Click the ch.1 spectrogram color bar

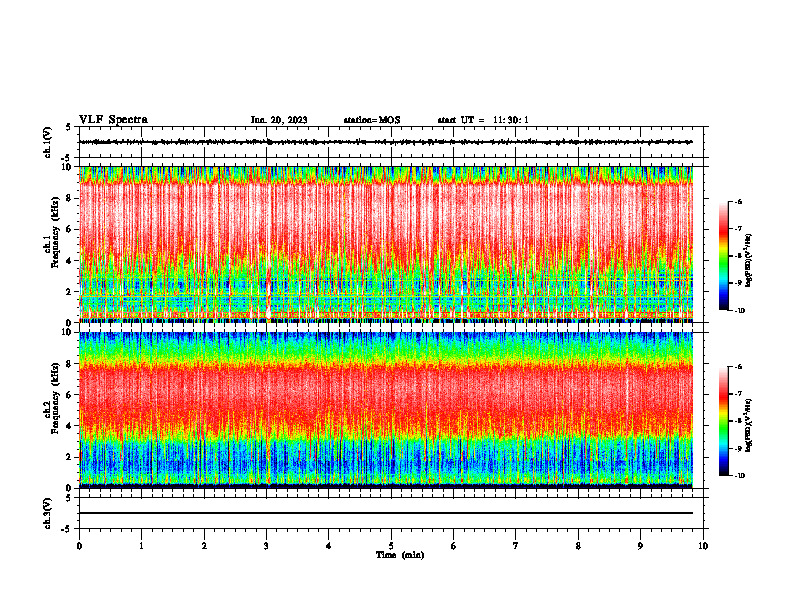(723, 256)
